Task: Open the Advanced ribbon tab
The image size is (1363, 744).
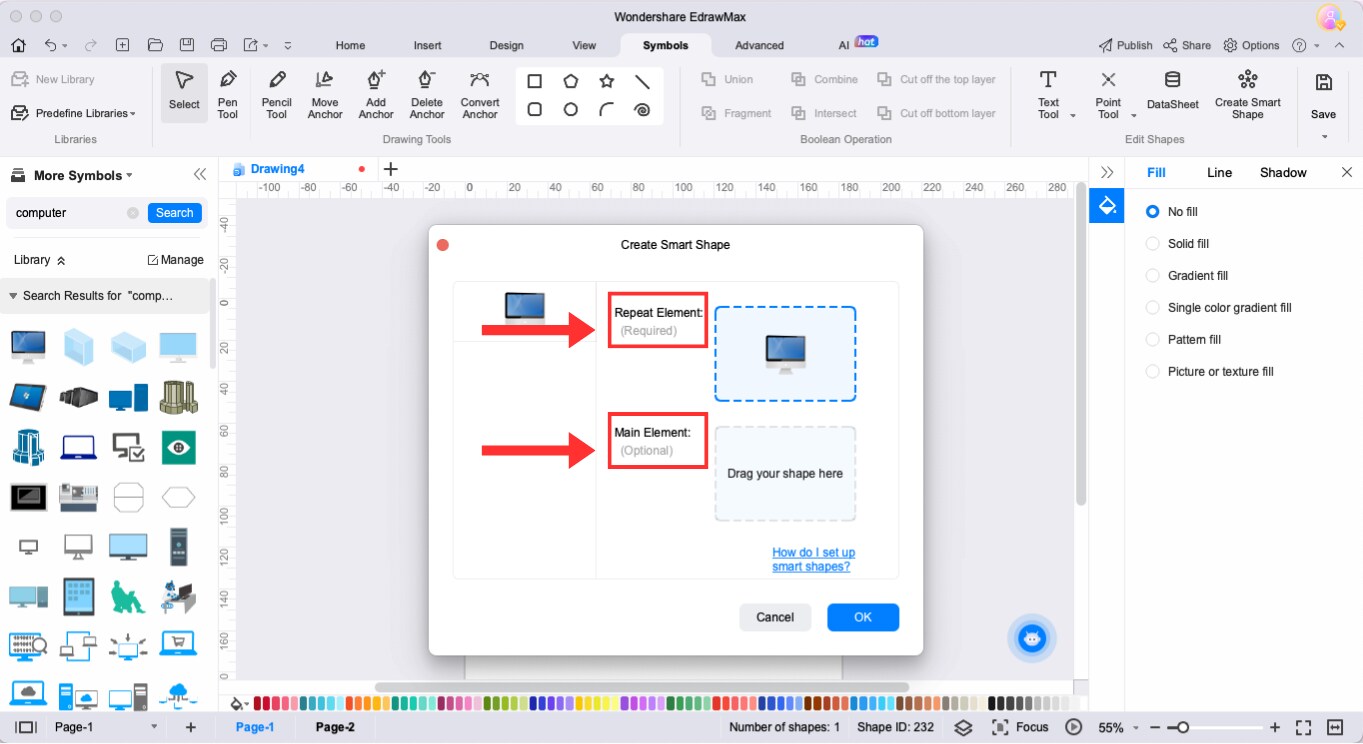Action: click(759, 46)
